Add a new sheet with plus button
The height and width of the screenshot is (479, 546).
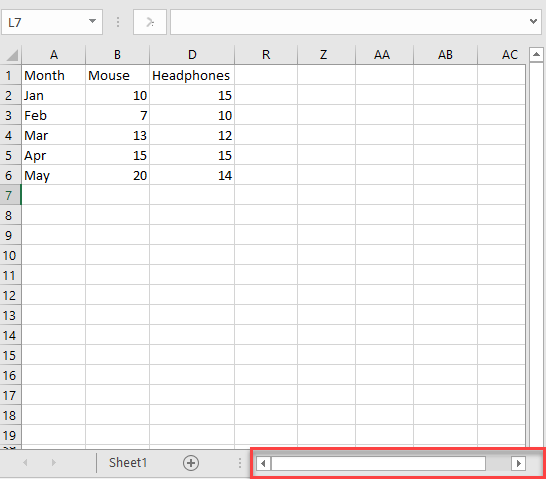click(x=191, y=463)
